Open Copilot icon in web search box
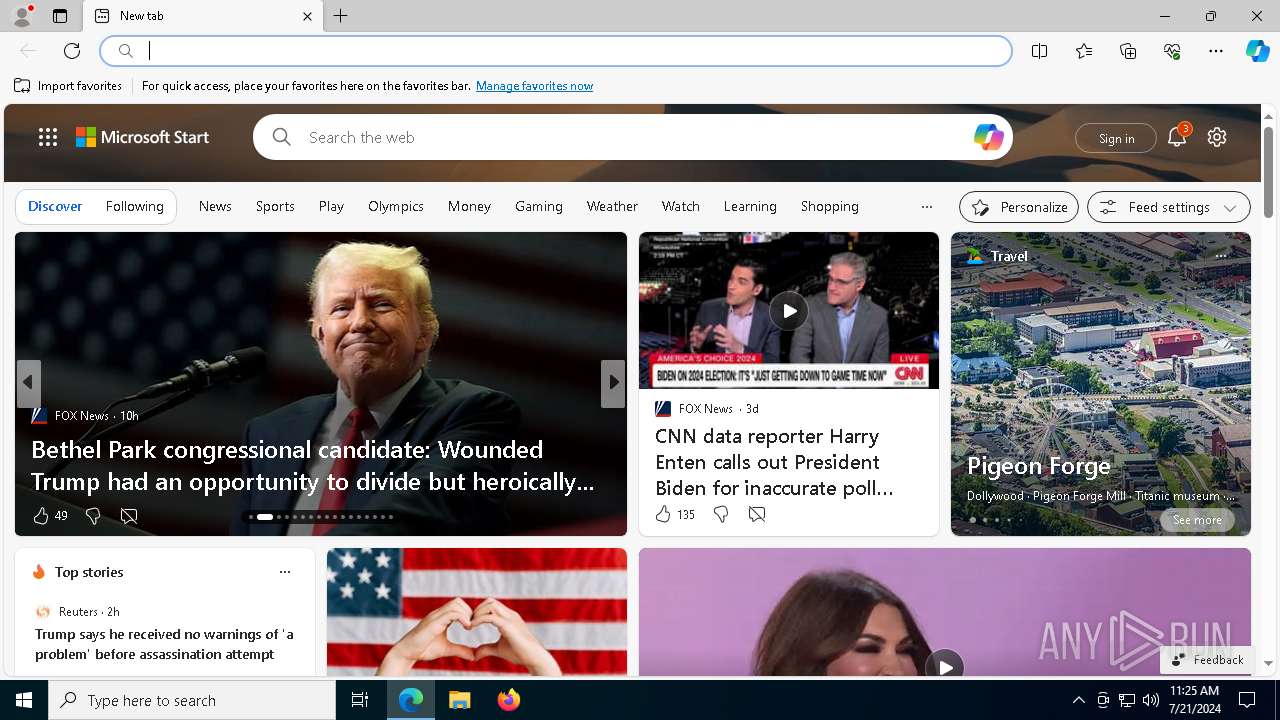This screenshot has width=1280, height=720. (988, 137)
